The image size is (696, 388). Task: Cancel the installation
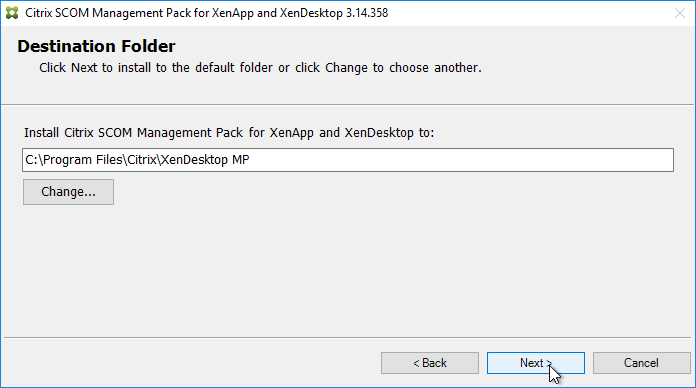pos(641,363)
